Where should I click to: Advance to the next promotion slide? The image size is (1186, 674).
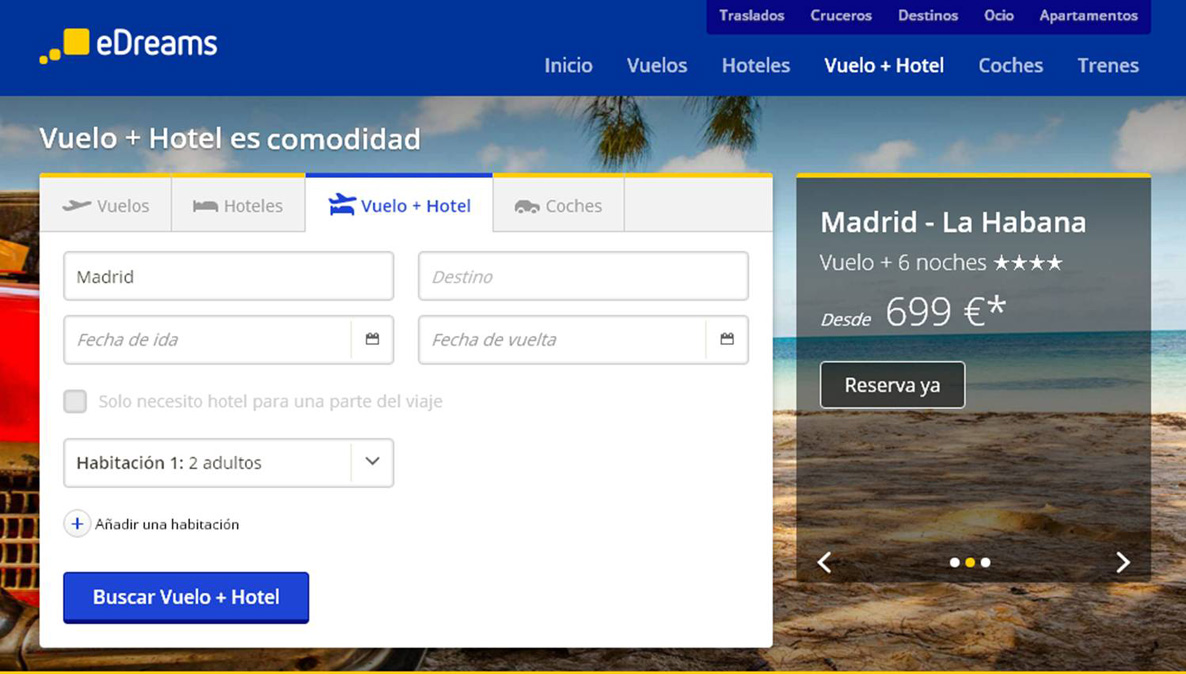[1122, 562]
